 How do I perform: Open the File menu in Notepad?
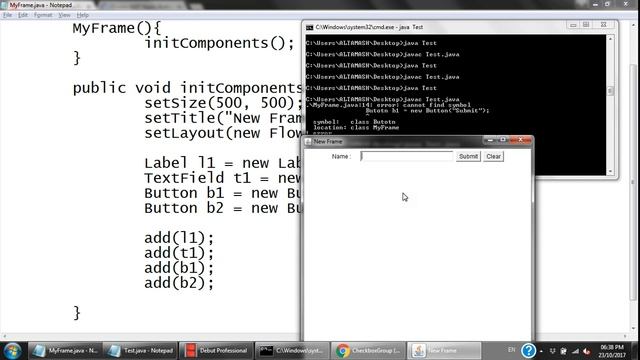[7, 15]
